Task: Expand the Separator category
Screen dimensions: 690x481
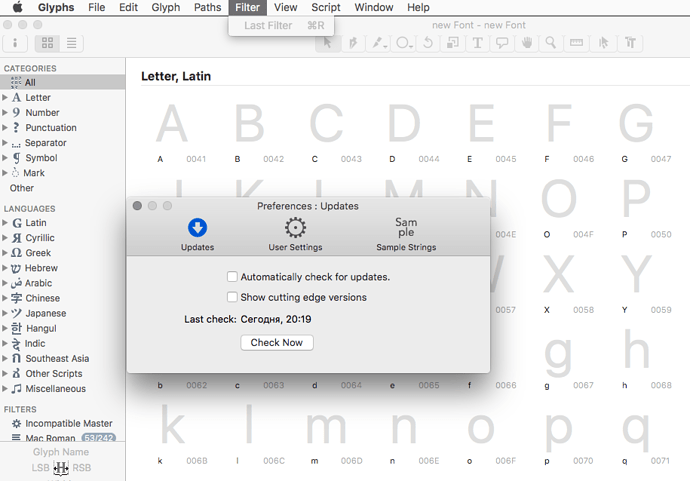Action: 5,143
